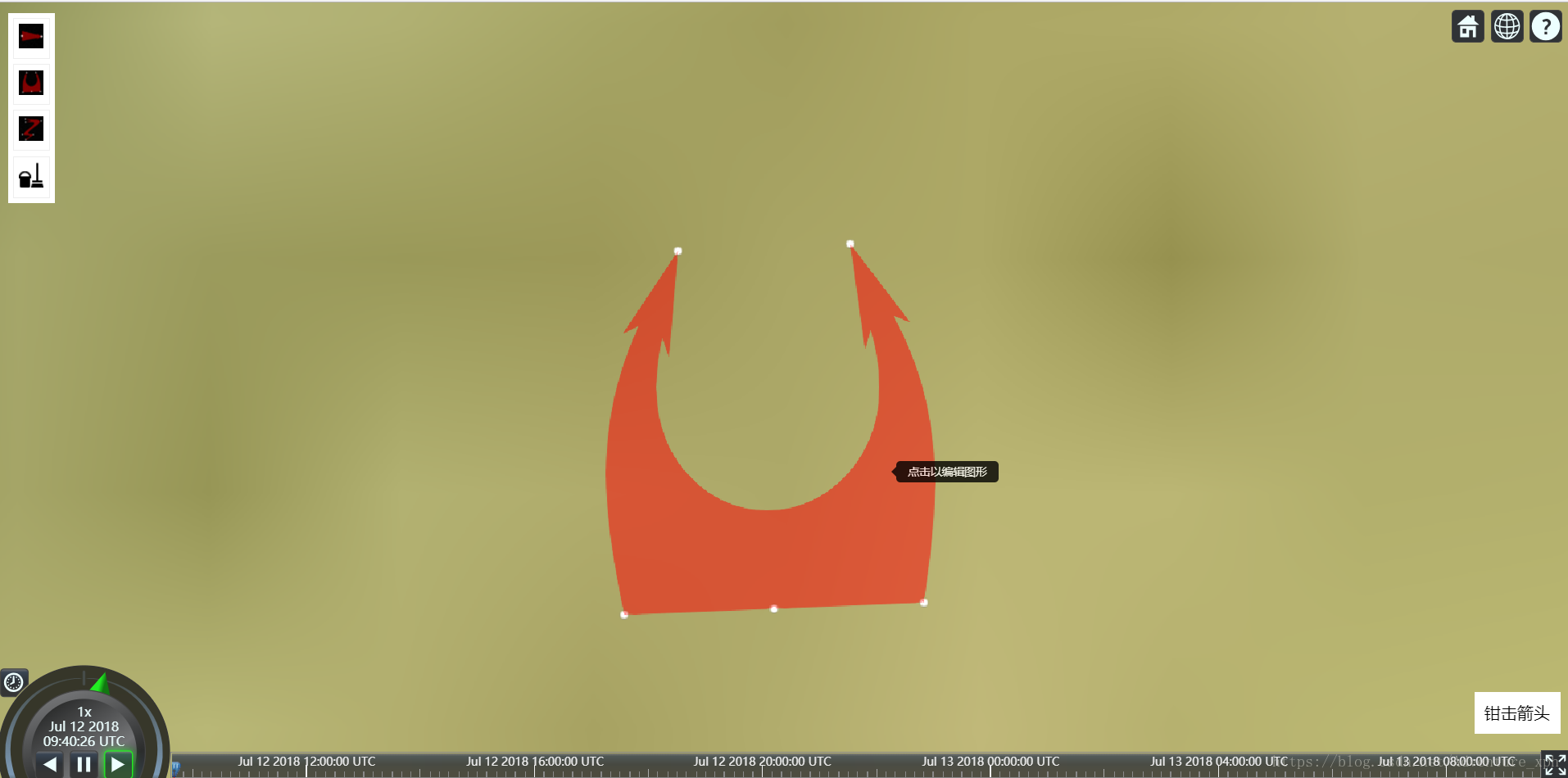This screenshot has width=1568, height=778.
Task: Select the pincer arrow drawing tool
Action: [x=31, y=83]
